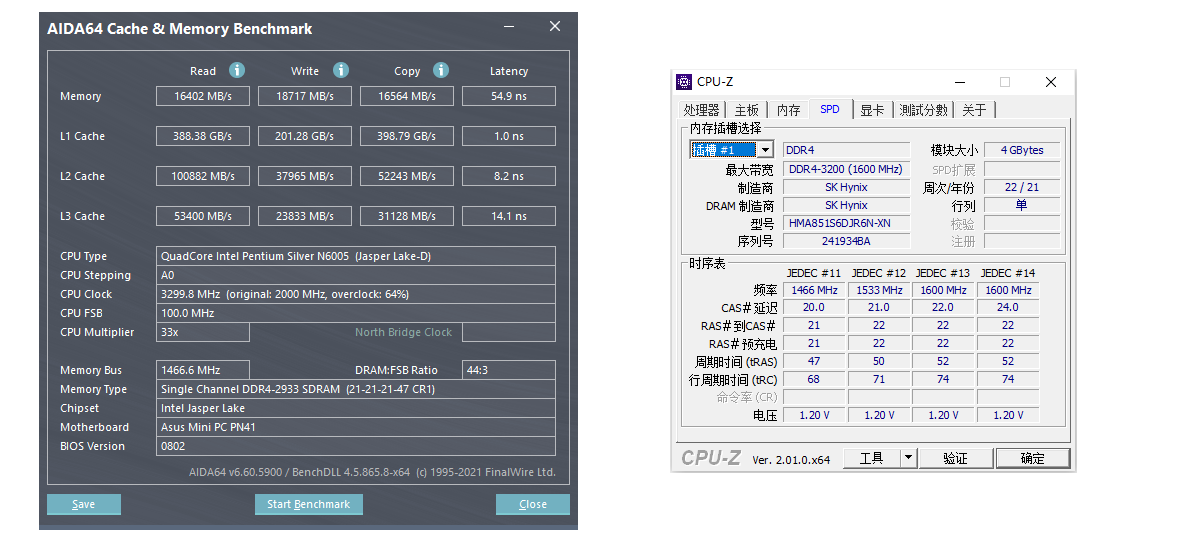Image resolution: width=1179 pixels, height=543 pixels.
Task: Click L3 Cache copy value 31128 MB/s
Action: pyautogui.click(x=407, y=216)
